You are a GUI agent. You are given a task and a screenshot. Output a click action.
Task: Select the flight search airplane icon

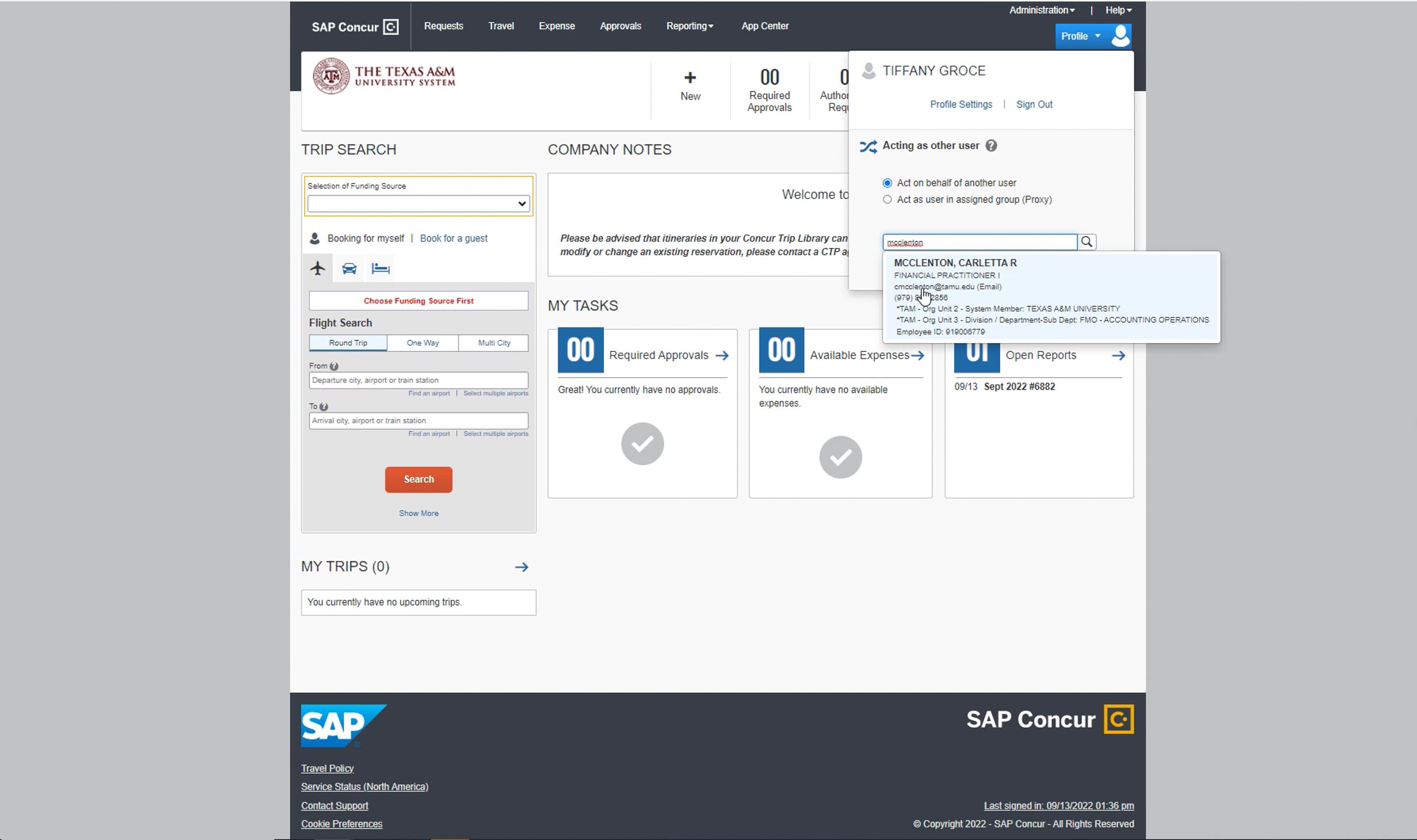pos(318,269)
